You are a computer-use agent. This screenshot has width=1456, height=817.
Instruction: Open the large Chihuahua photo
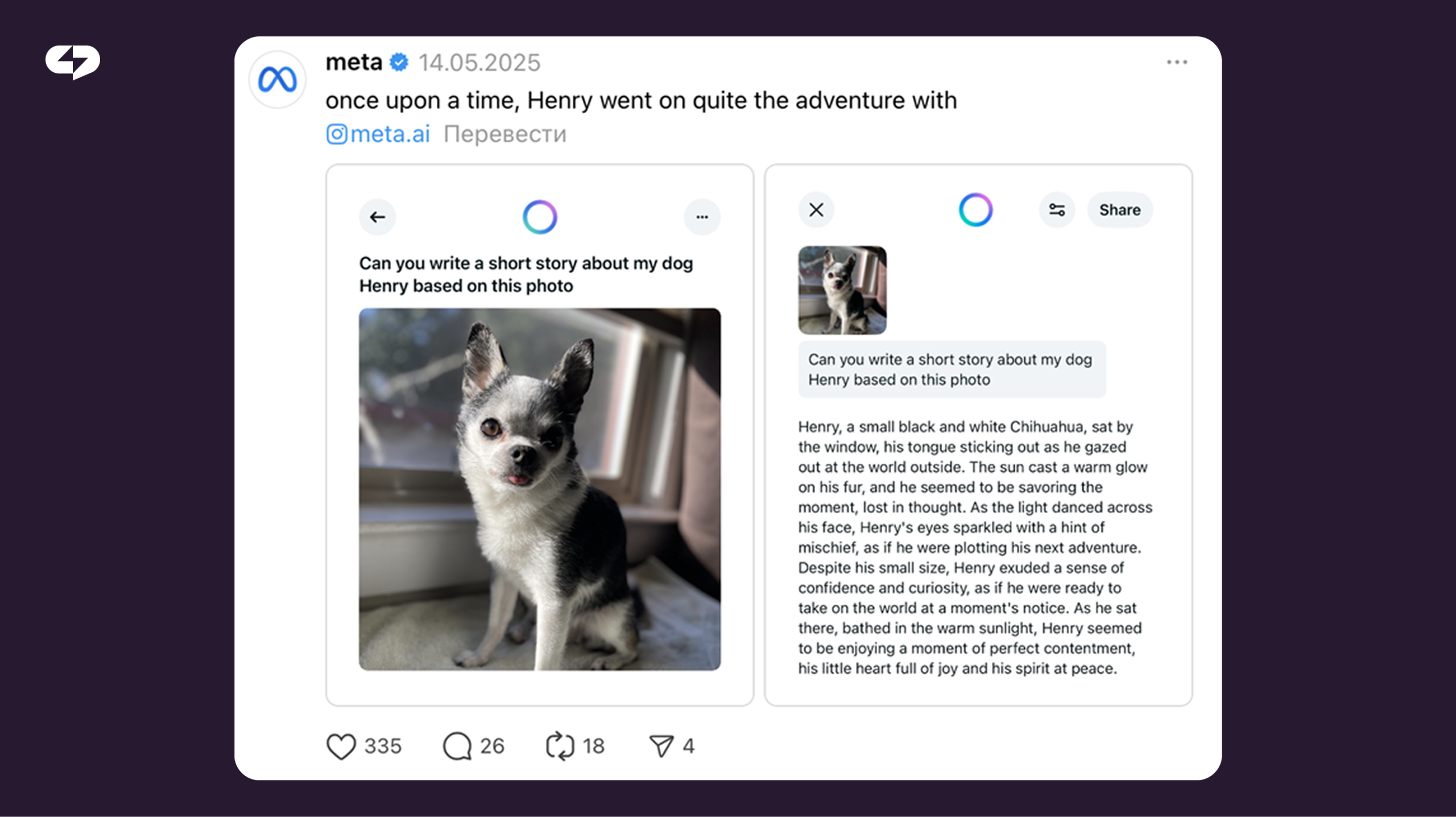coord(540,489)
